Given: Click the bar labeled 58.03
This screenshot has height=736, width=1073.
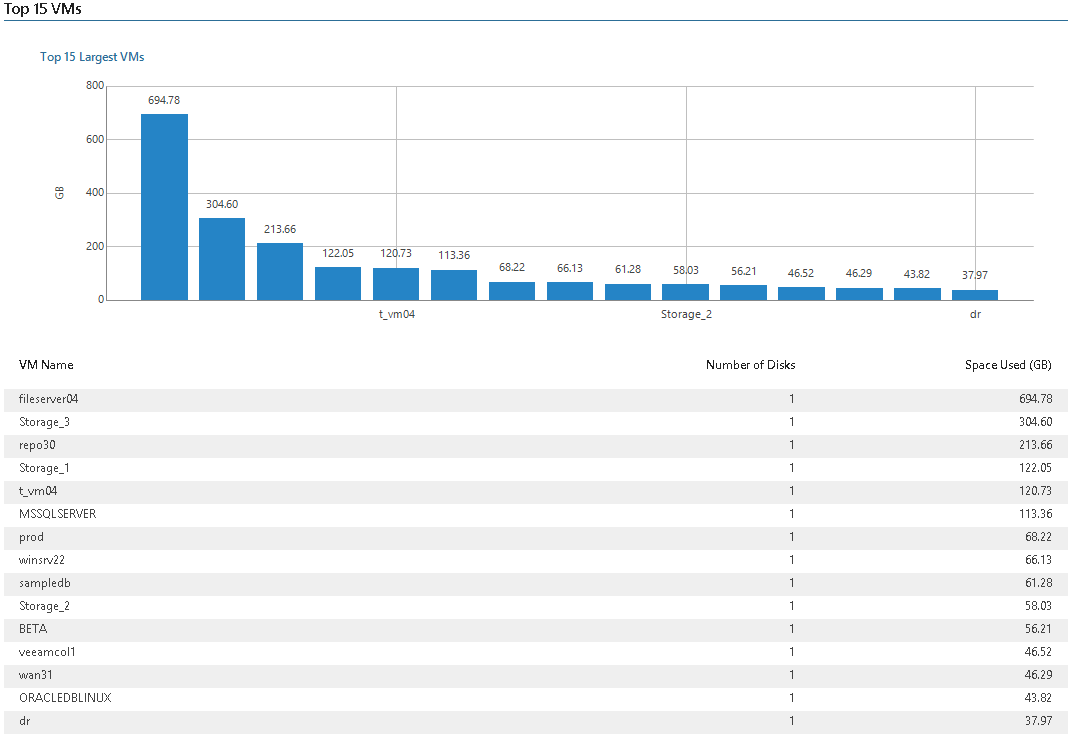Looking at the screenshot, I should [x=686, y=292].
